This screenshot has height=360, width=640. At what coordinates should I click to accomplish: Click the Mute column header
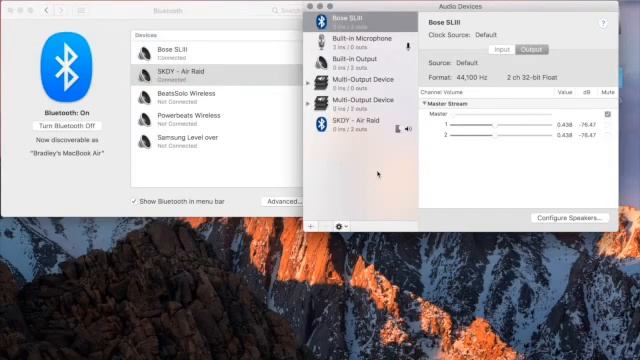pyautogui.click(x=608, y=92)
